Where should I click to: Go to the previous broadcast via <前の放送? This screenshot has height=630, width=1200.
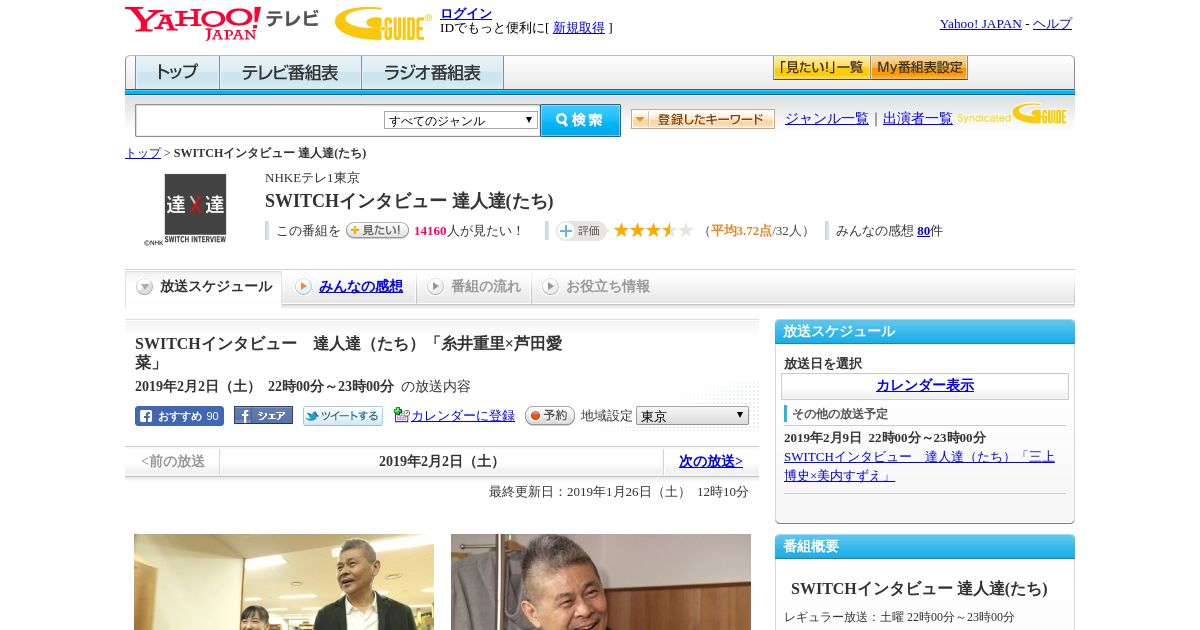173,461
